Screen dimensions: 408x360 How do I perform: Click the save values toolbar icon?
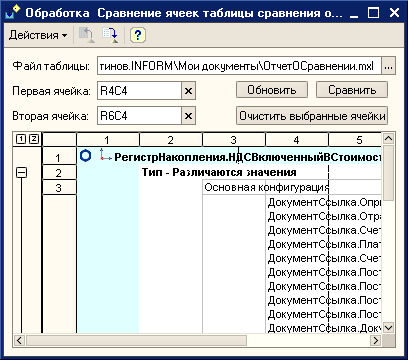tap(110, 35)
